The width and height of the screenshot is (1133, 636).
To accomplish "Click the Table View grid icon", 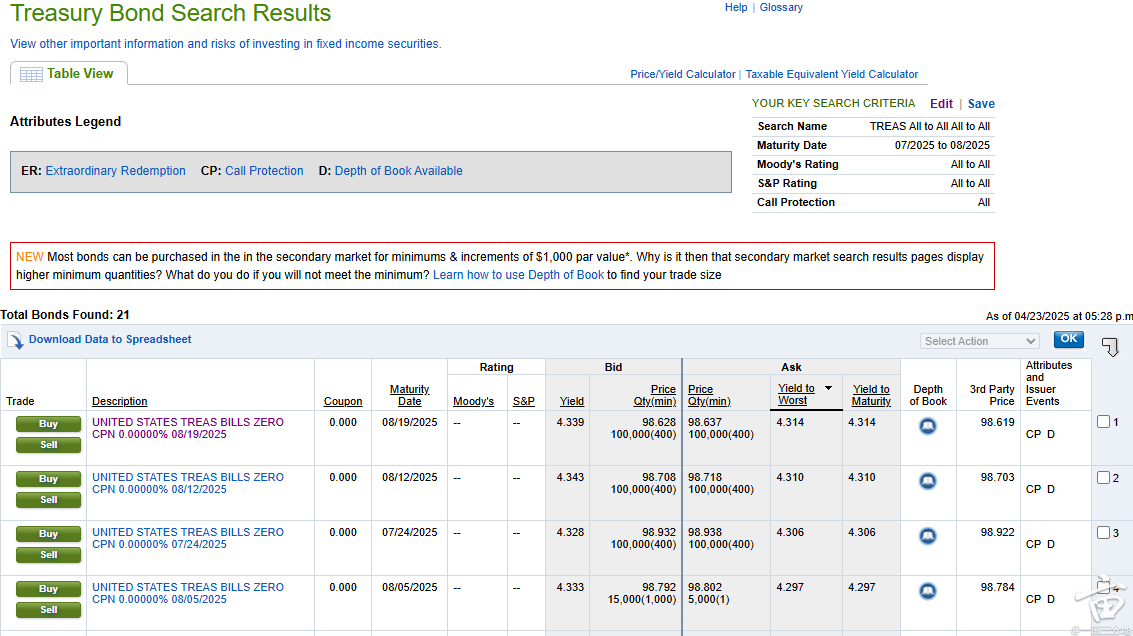I will tap(31, 74).
